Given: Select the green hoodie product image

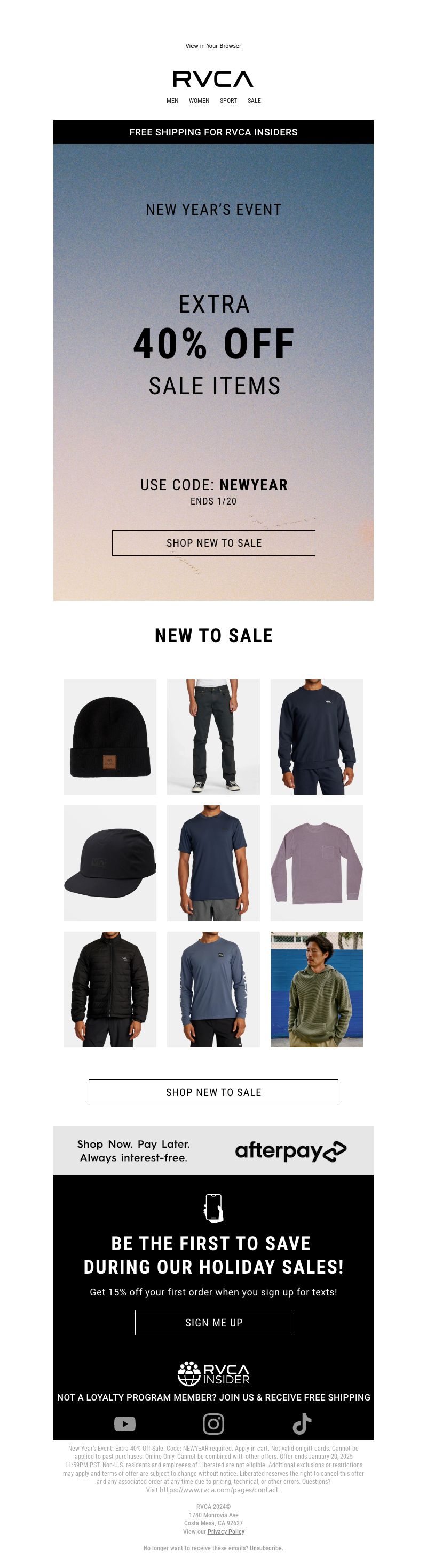Looking at the screenshot, I should click(317, 990).
